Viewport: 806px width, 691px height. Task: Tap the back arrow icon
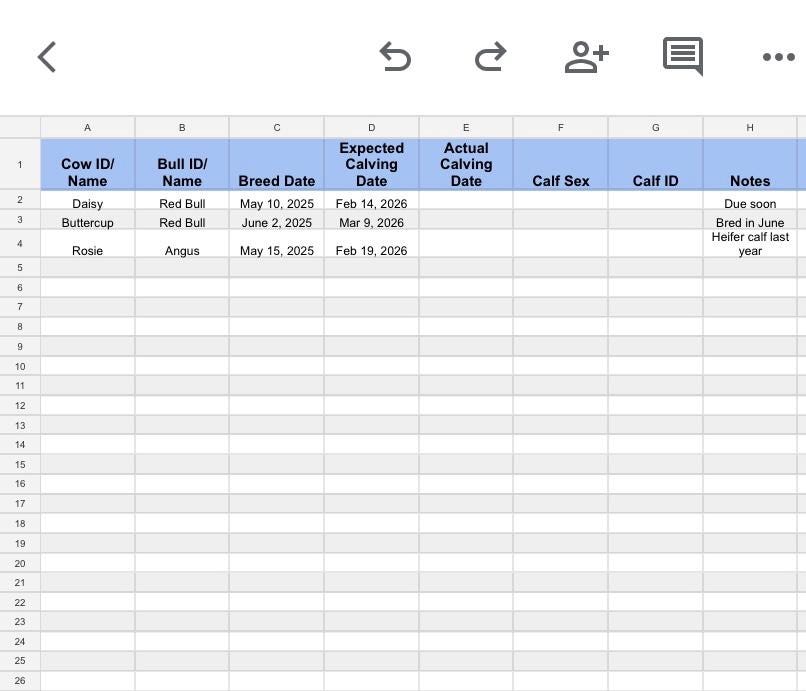point(47,57)
